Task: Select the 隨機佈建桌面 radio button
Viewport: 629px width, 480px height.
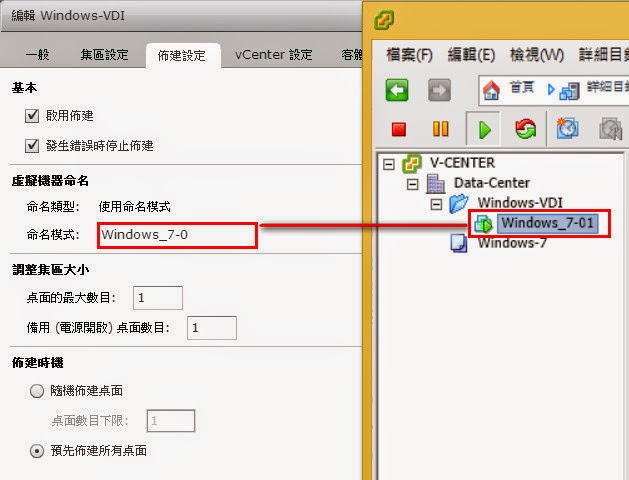Action: point(37,391)
